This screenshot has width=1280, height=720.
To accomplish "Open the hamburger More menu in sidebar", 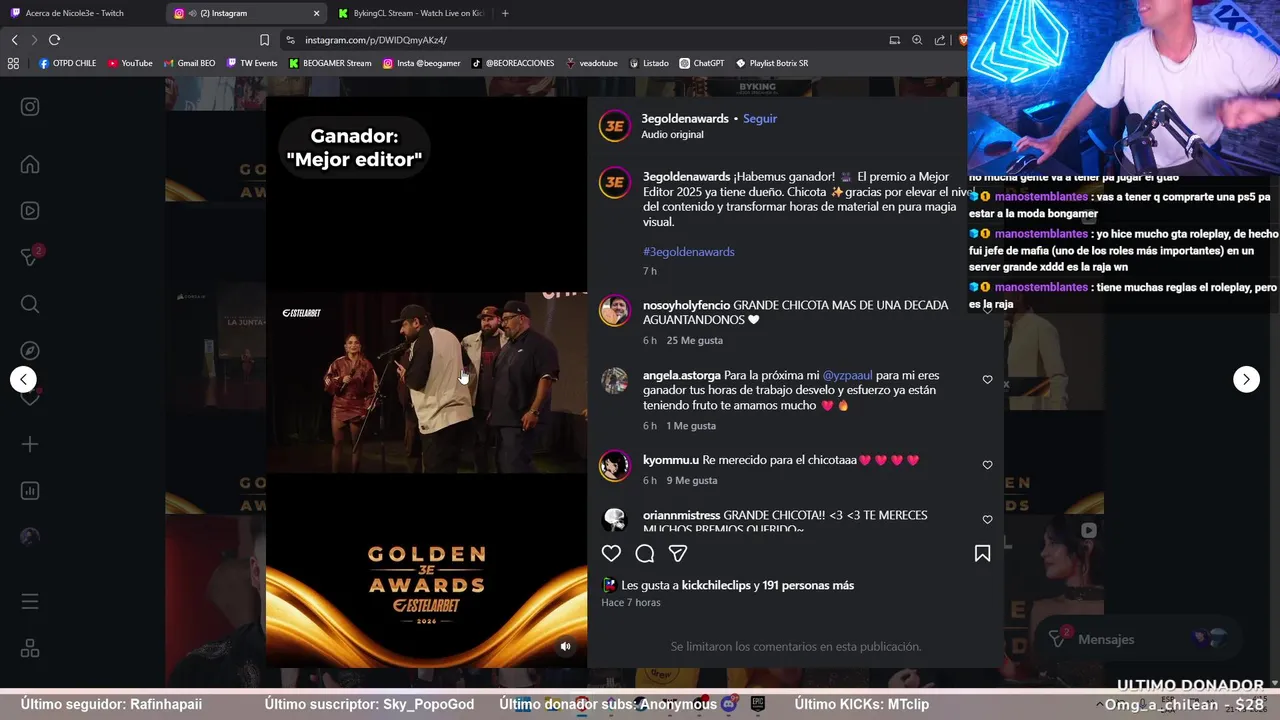I will [30, 602].
